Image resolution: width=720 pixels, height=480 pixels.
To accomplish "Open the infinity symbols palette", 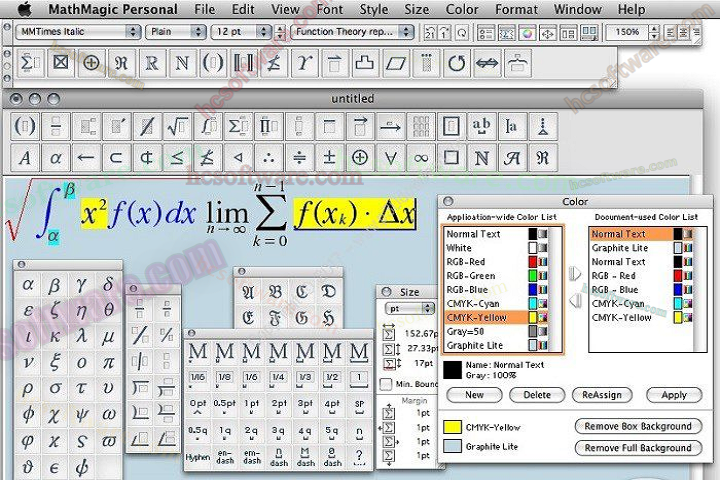I will pos(421,158).
